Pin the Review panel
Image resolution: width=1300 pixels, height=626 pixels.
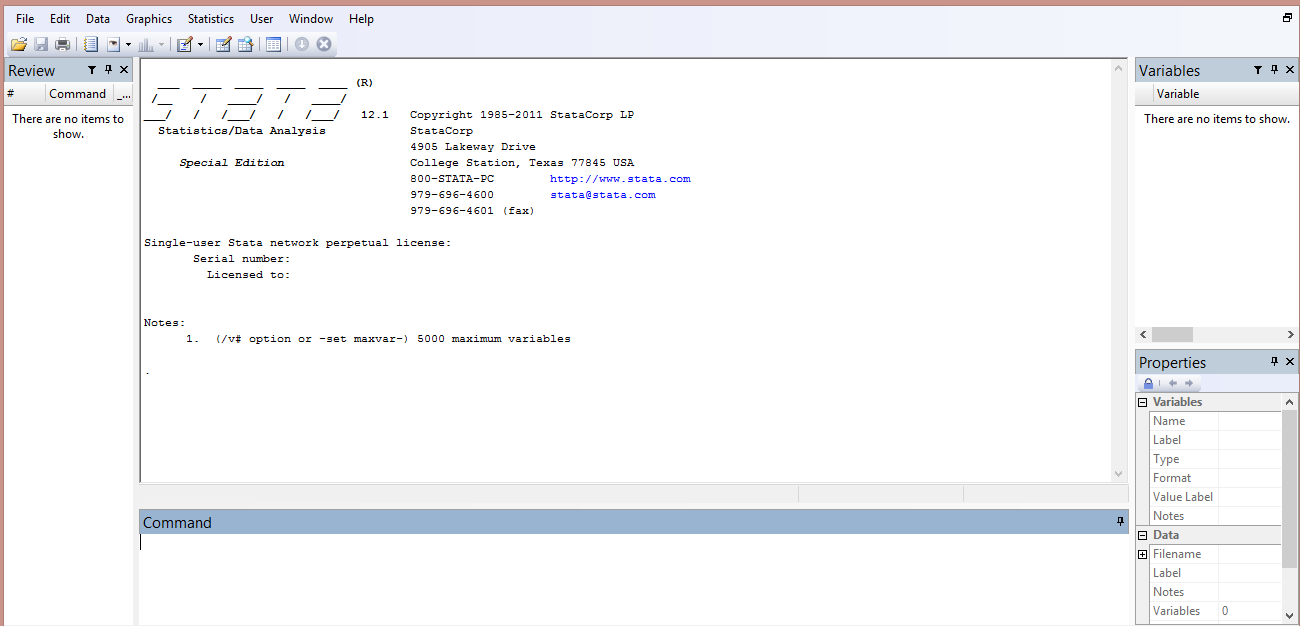108,70
